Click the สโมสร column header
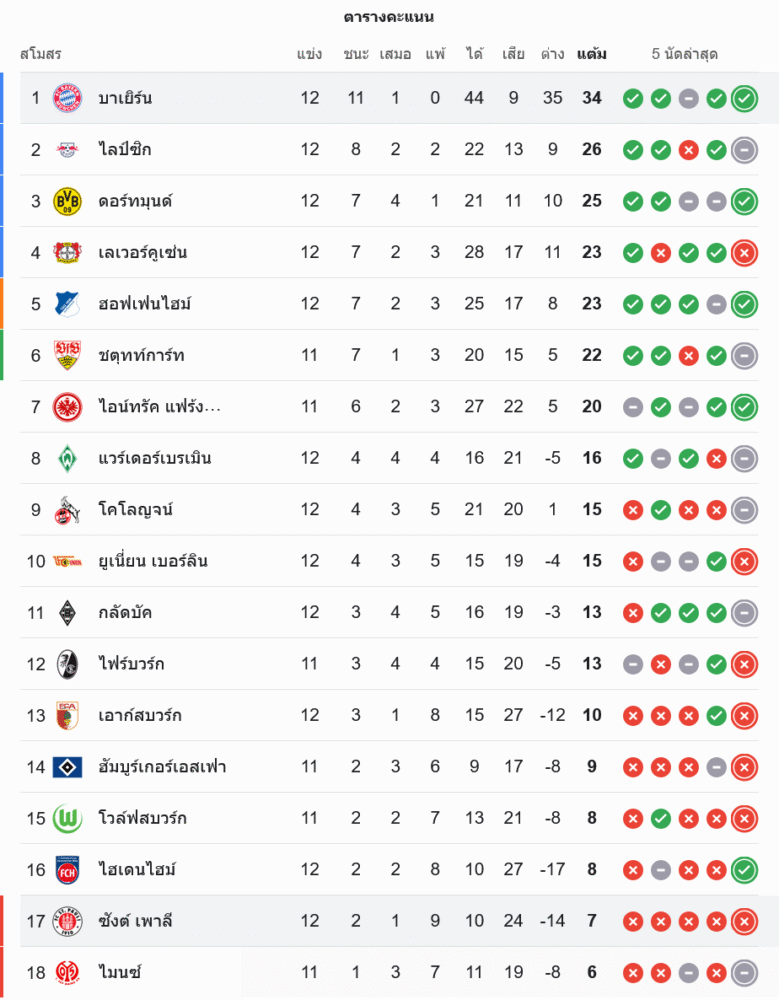 click(x=41, y=54)
